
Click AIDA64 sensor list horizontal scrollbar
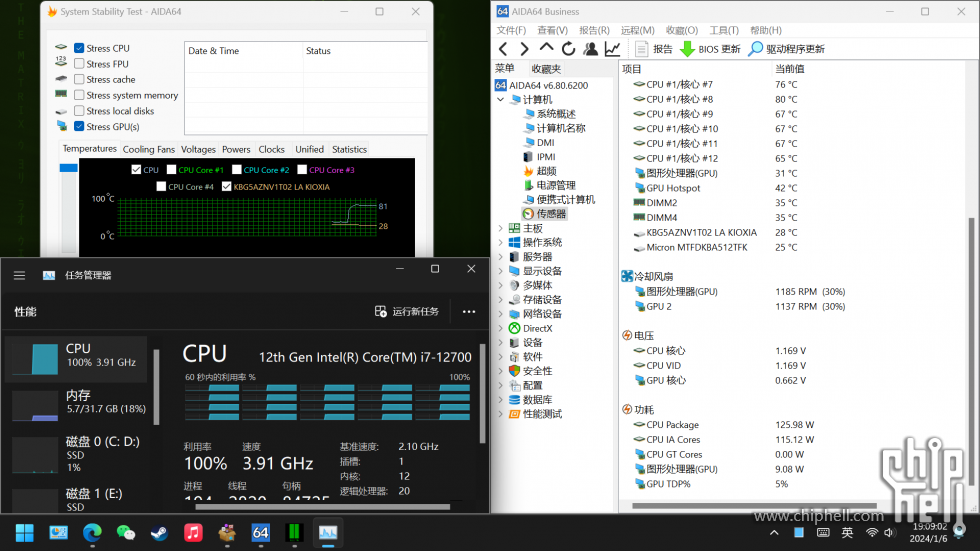(754, 506)
